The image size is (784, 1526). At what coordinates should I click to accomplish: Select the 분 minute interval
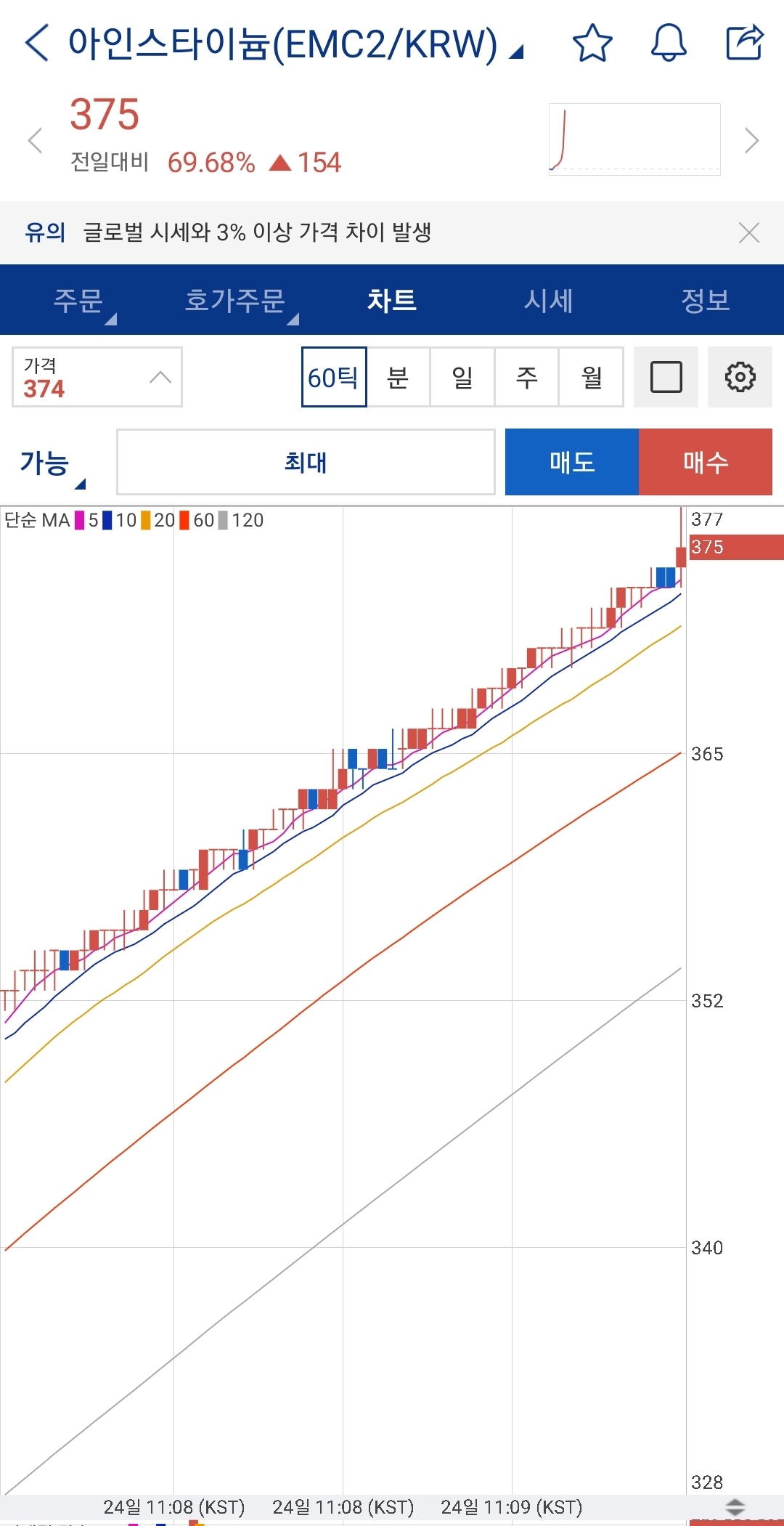pyautogui.click(x=398, y=377)
